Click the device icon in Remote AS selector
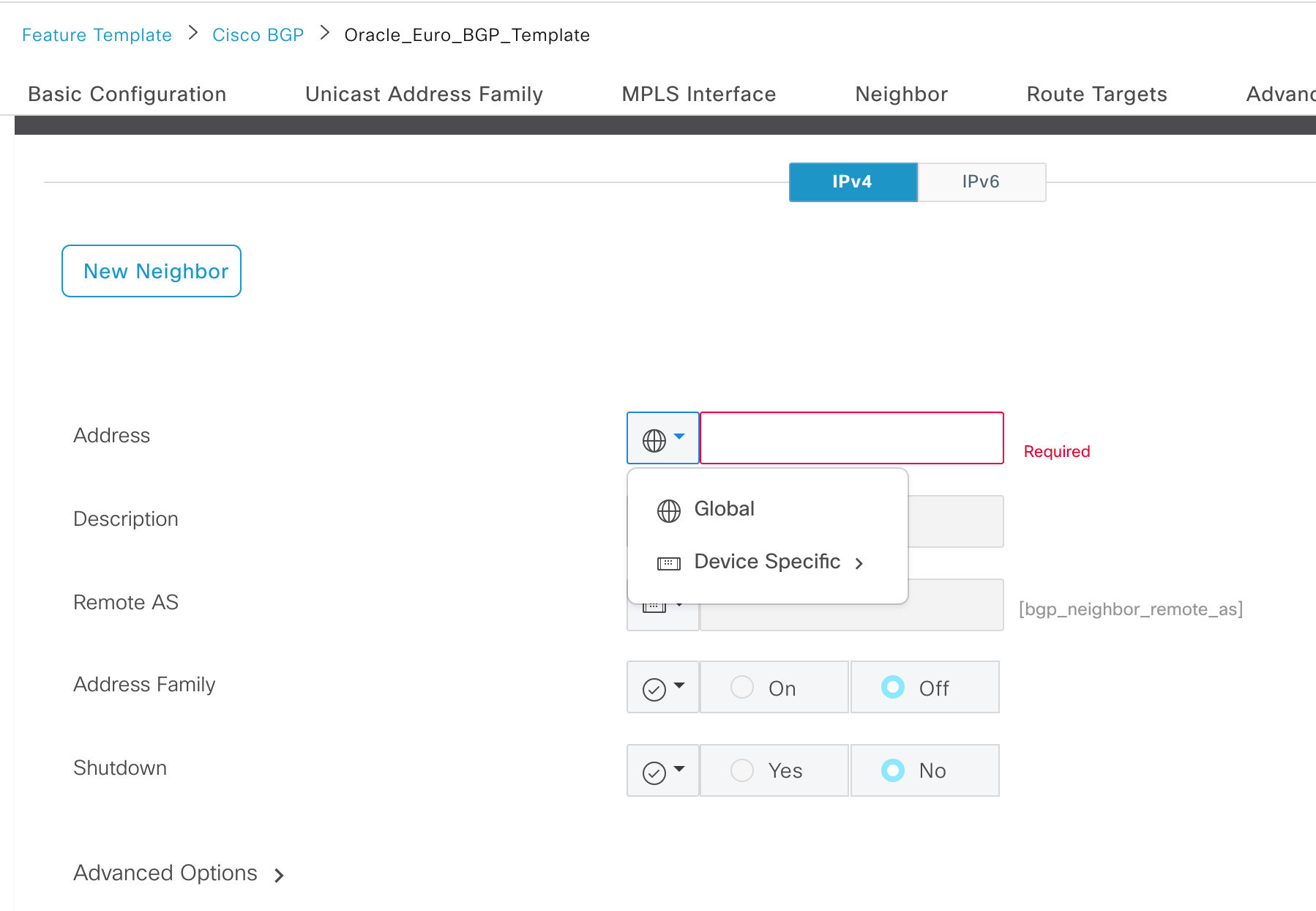This screenshot has width=1316, height=911. pos(654,608)
